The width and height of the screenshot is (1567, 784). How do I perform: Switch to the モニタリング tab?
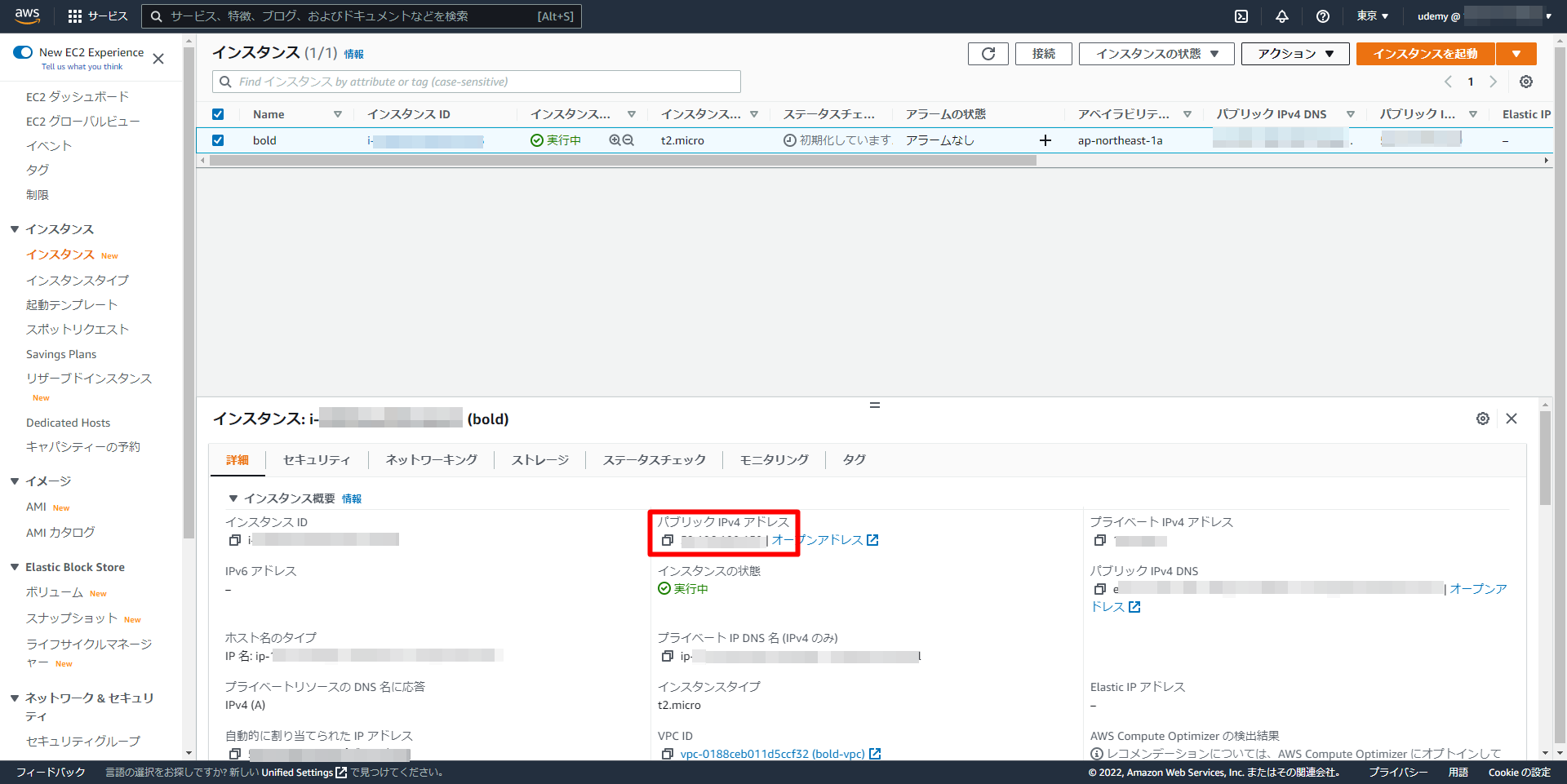tap(775, 460)
